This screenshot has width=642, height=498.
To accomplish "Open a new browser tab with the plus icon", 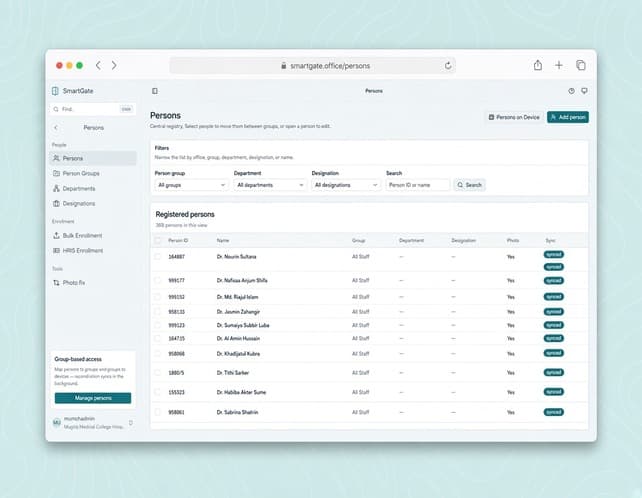I will pos(558,65).
